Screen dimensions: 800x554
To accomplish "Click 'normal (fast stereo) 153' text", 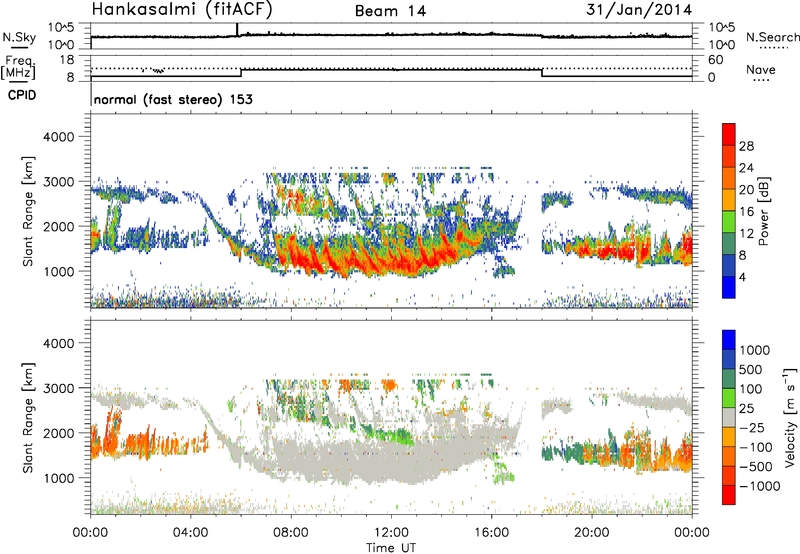I will point(173,99).
